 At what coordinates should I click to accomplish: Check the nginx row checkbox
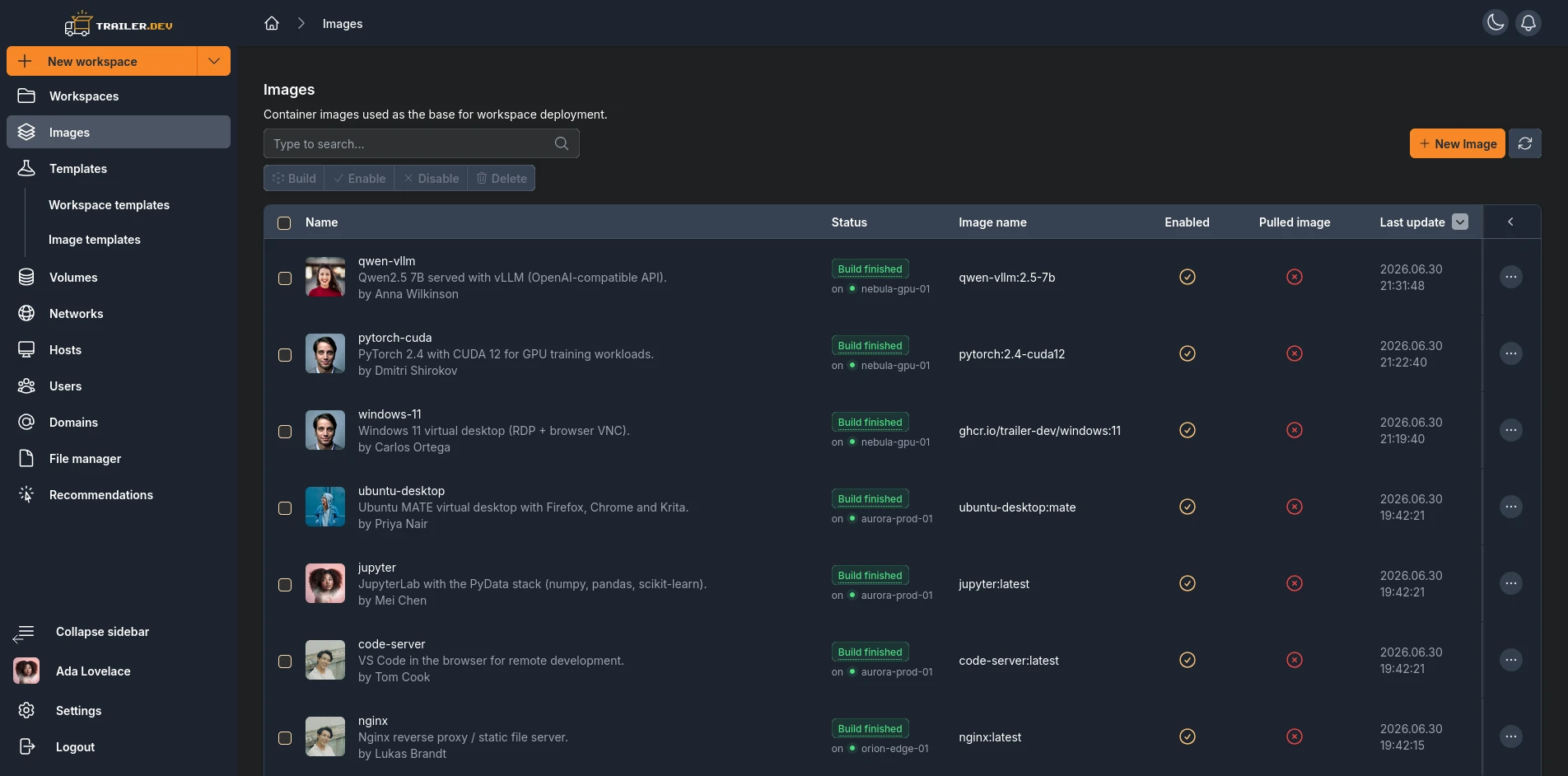[x=285, y=738]
